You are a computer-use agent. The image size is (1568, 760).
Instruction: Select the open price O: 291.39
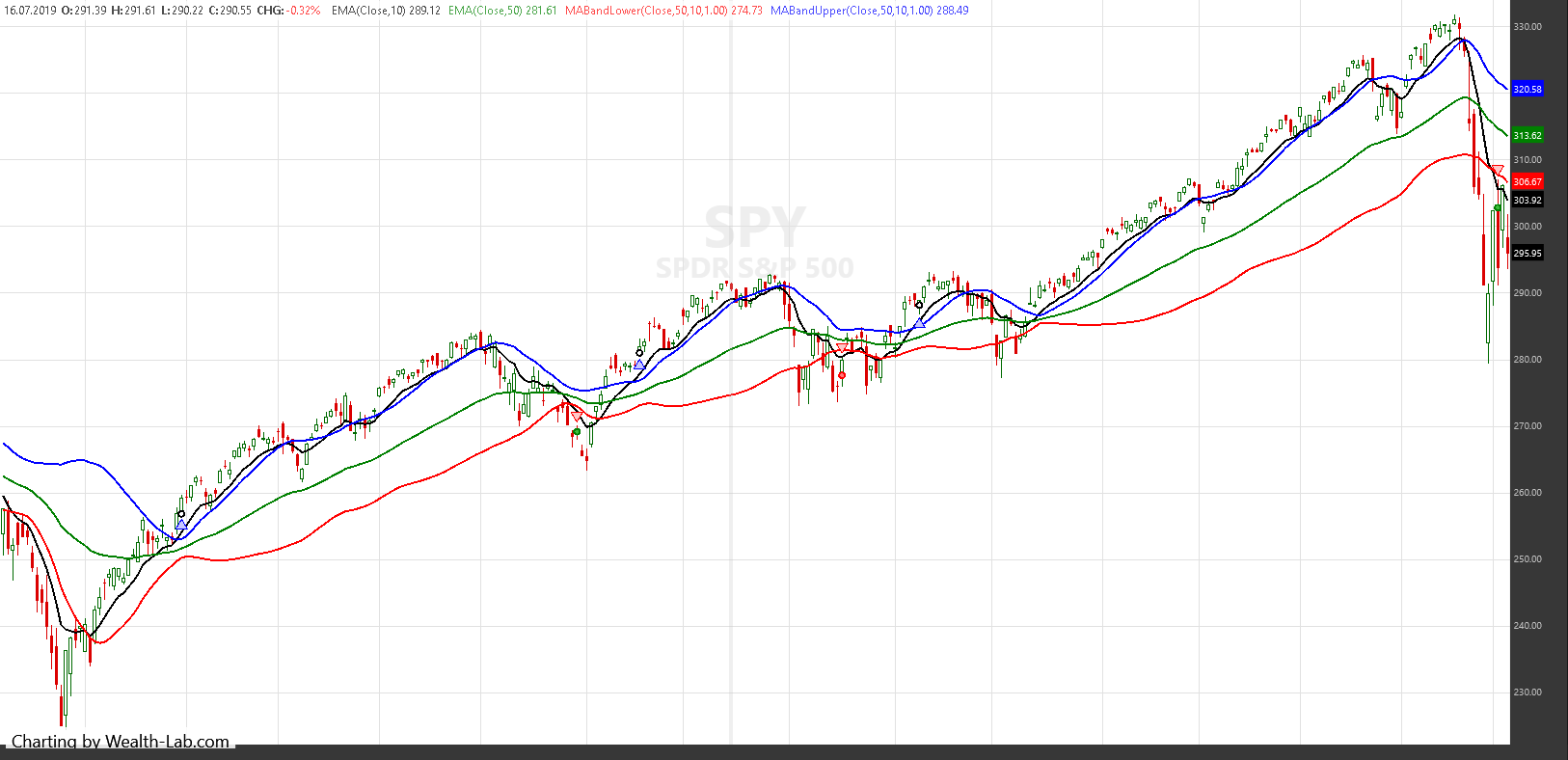(84, 11)
